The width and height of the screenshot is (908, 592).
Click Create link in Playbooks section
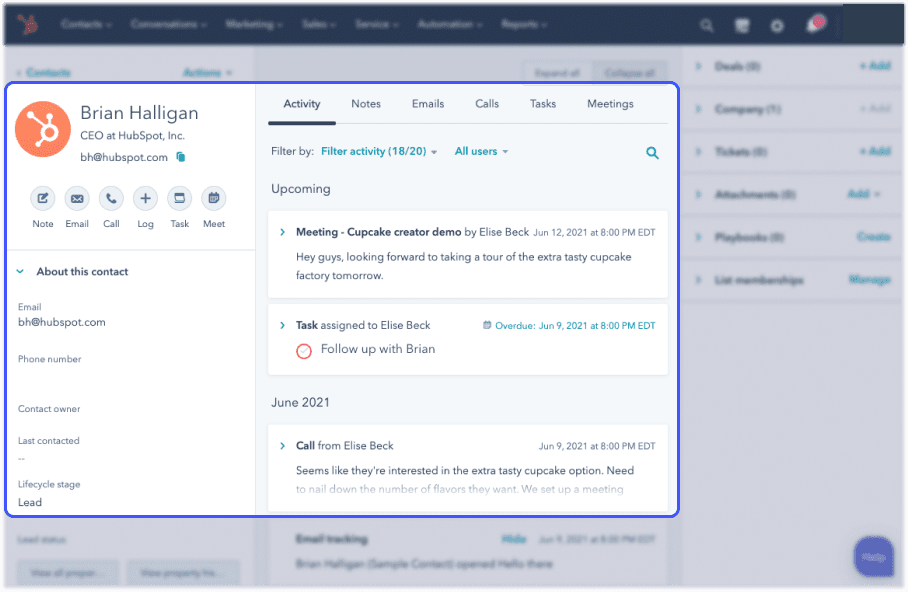point(873,237)
